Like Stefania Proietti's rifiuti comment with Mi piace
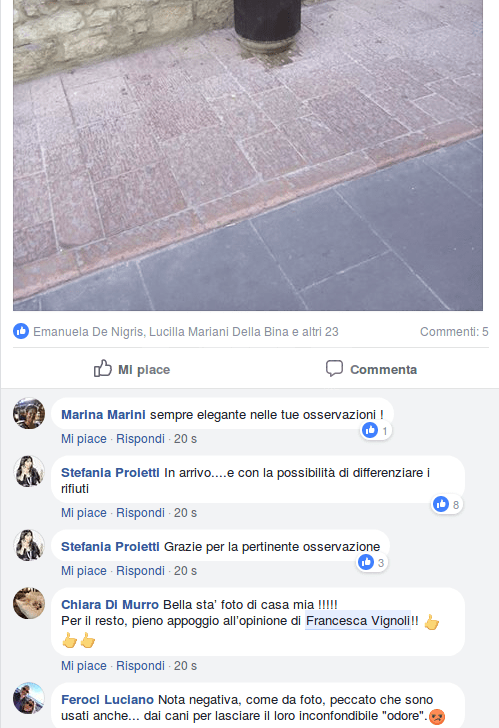499x728 pixels. click(84, 513)
